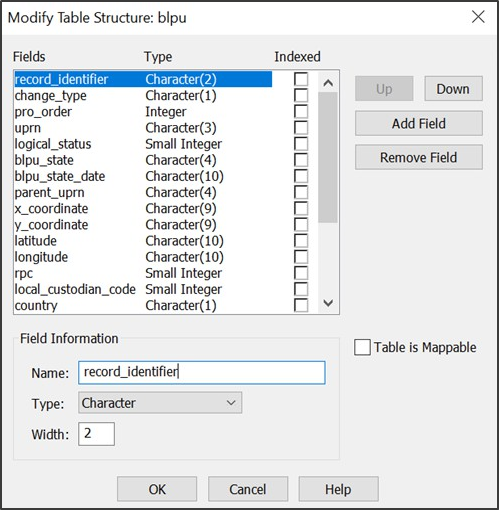Viewport: 499px width, 510px height.
Task: Check Indexed box for latitude
Action: pos(301,241)
